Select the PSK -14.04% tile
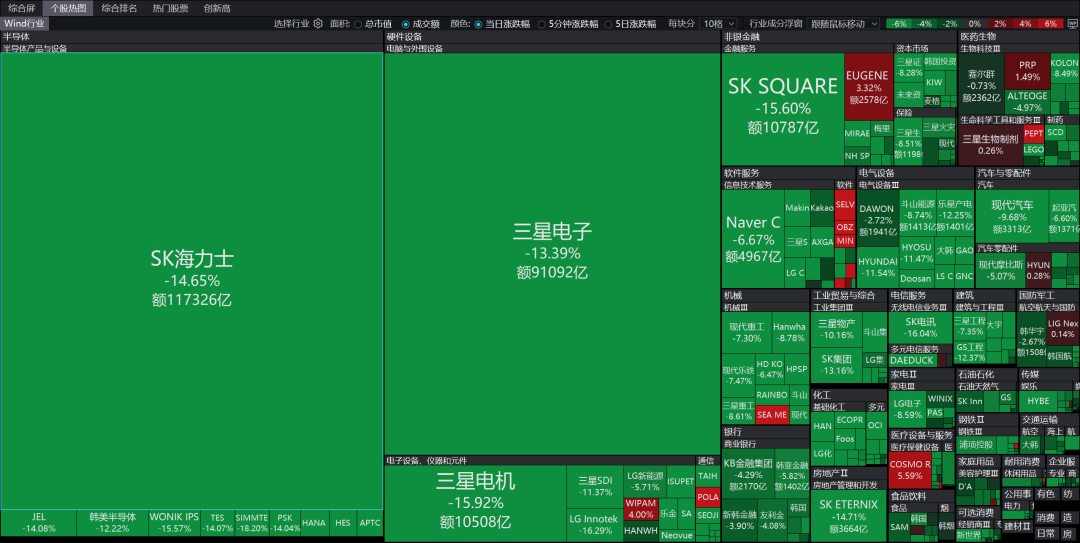1080x543 pixels. 284,523
